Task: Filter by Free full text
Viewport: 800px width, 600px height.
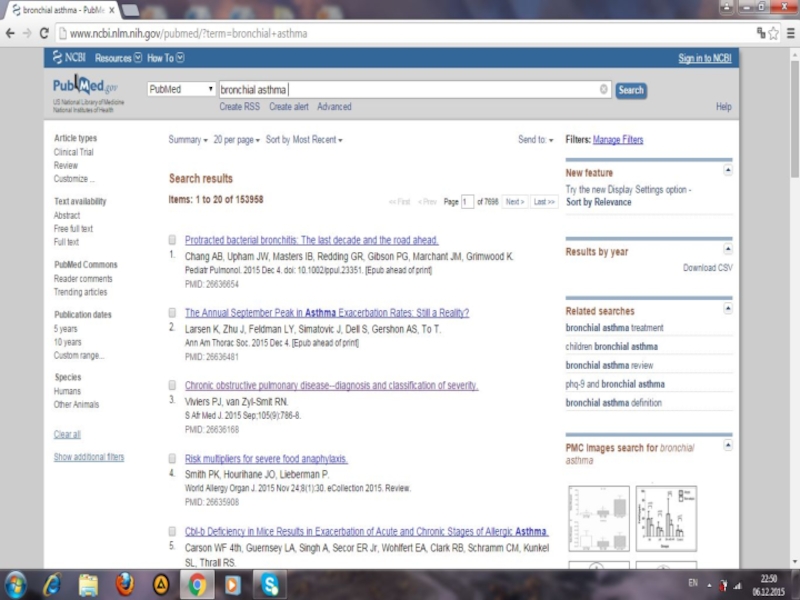Action: 73,229
